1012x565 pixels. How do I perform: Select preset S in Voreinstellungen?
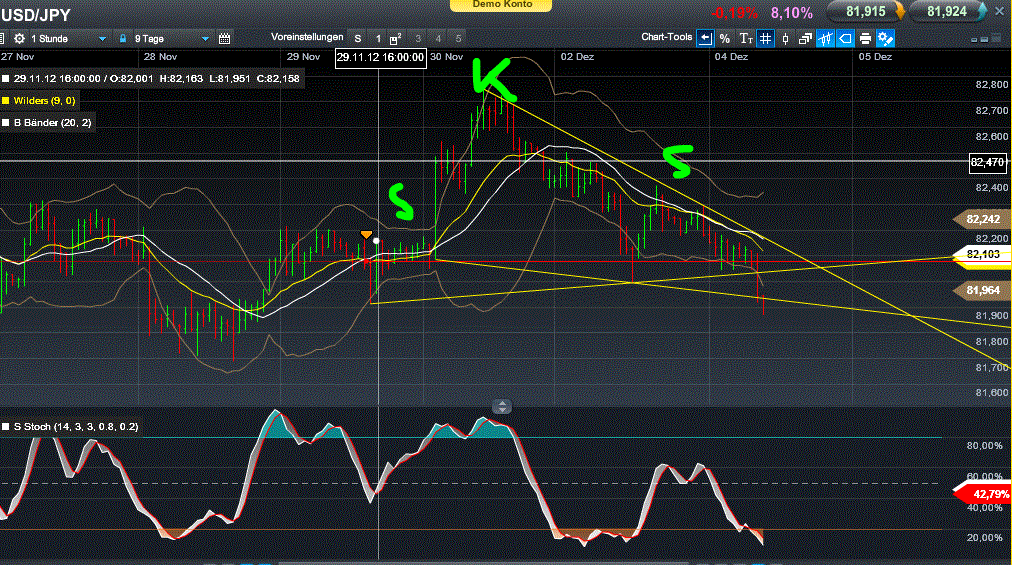(358, 38)
